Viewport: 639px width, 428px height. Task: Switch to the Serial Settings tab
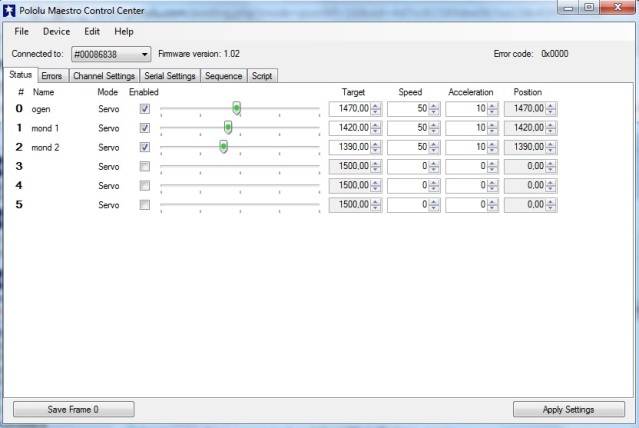[x=170, y=75]
